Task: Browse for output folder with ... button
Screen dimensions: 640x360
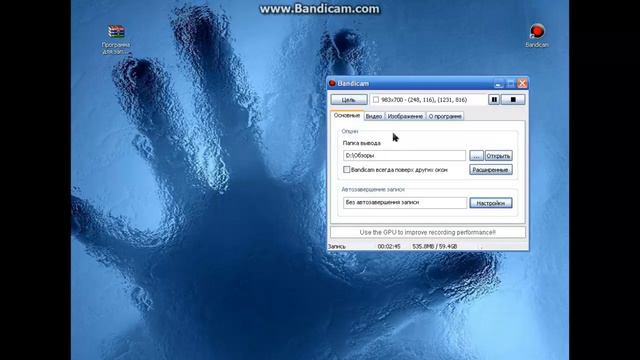Action: coord(476,156)
